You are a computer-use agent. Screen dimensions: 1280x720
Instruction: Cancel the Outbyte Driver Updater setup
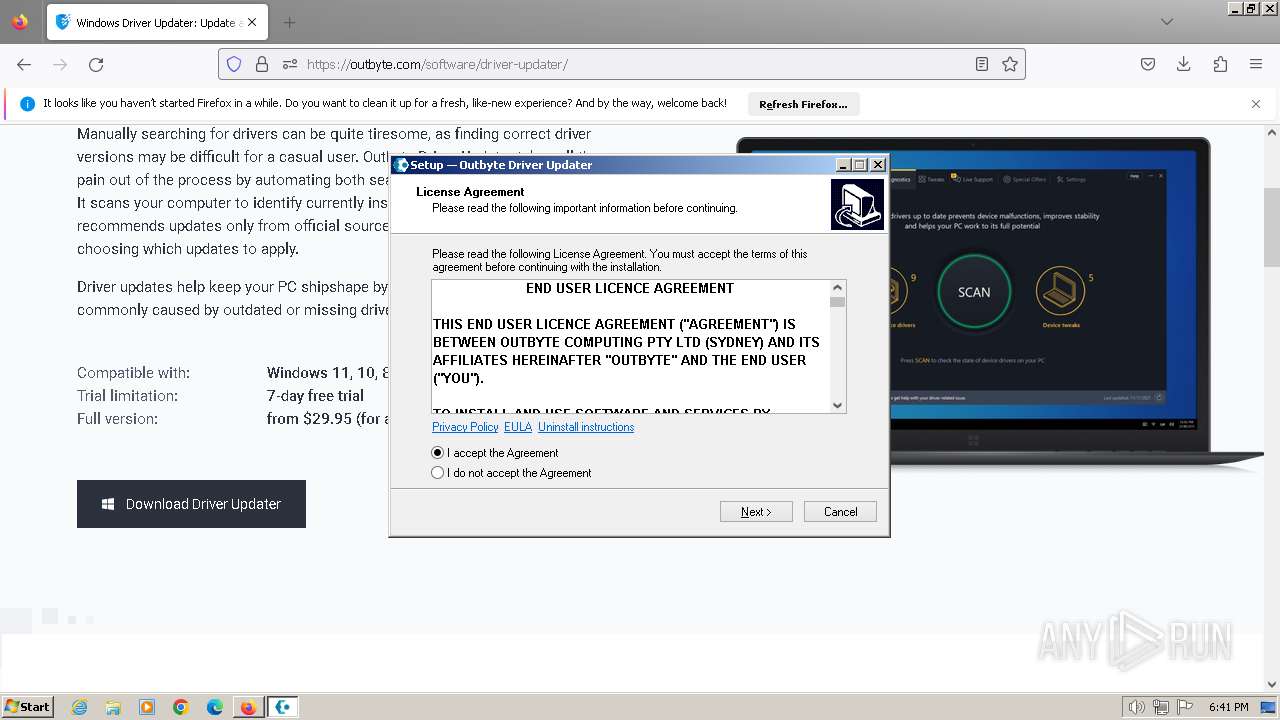click(840, 512)
